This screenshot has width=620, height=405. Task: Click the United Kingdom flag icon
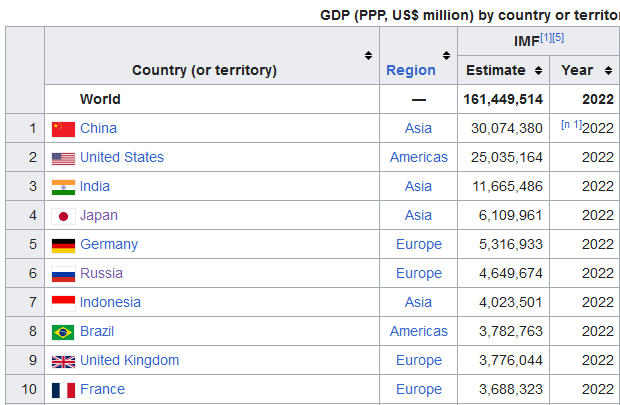63,361
